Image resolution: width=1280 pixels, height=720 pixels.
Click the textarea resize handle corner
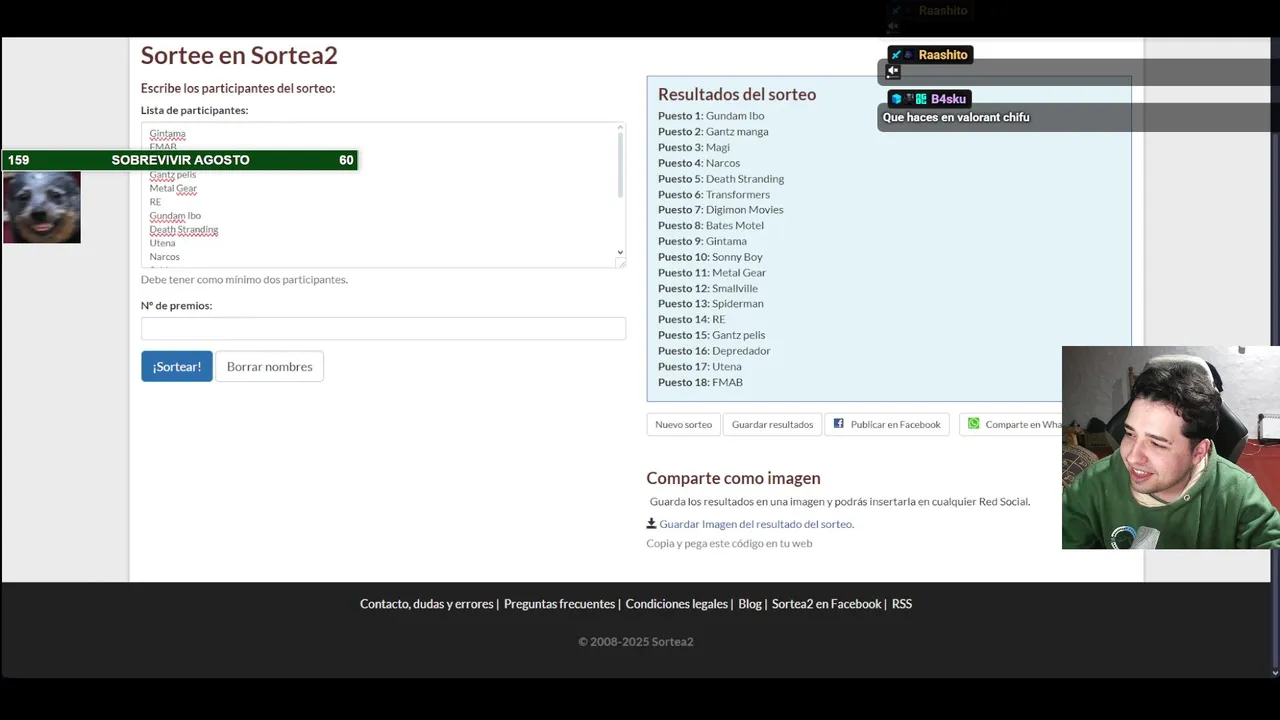click(621, 263)
